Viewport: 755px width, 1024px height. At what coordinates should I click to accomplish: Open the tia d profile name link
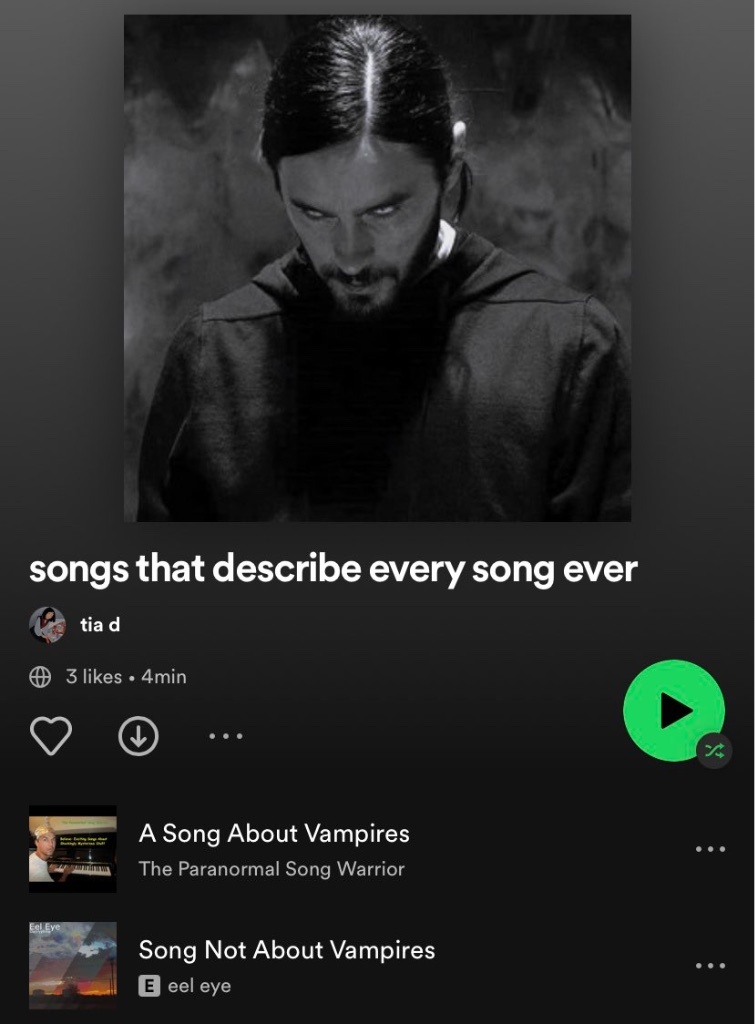(x=100, y=625)
